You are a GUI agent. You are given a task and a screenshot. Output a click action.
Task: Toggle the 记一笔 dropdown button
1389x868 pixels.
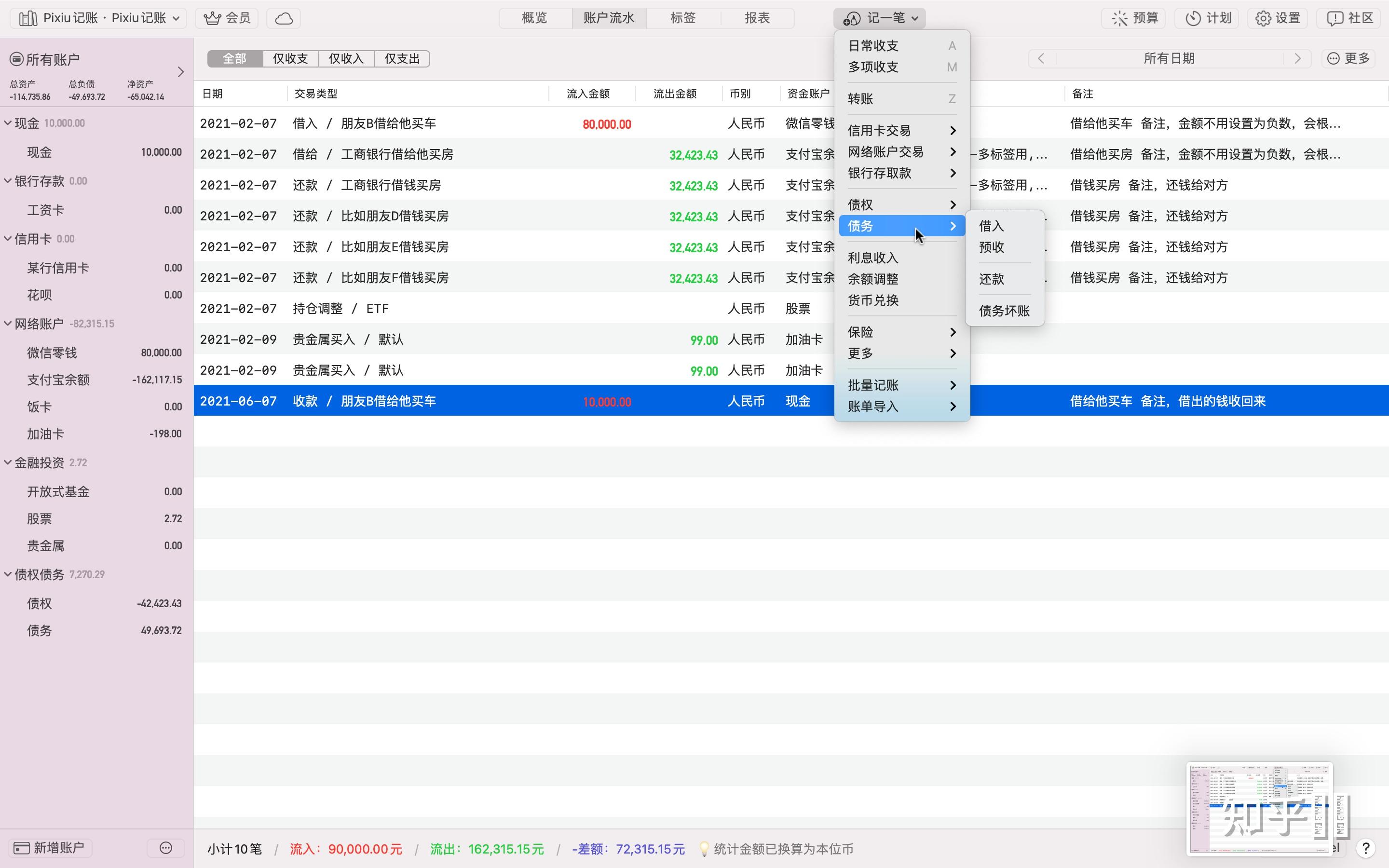[x=879, y=18]
